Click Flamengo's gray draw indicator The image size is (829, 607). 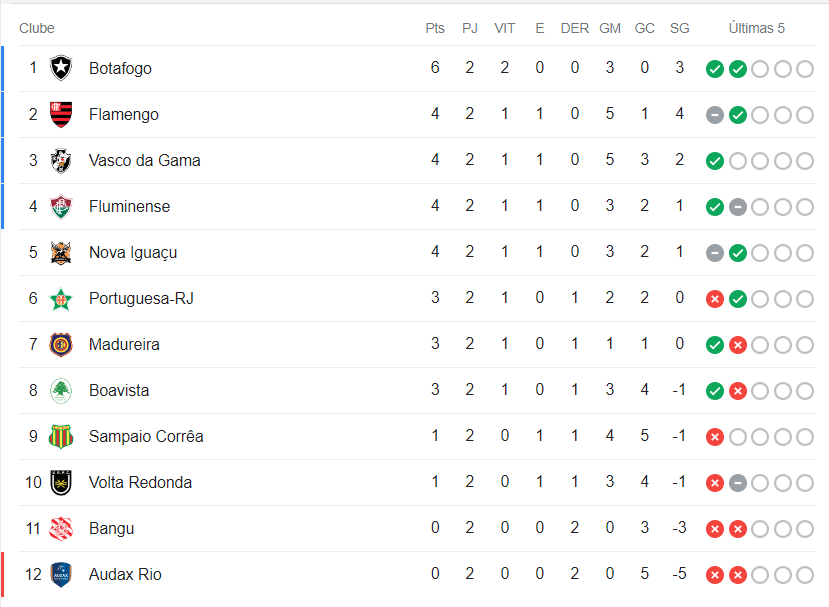click(x=714, y=115)
